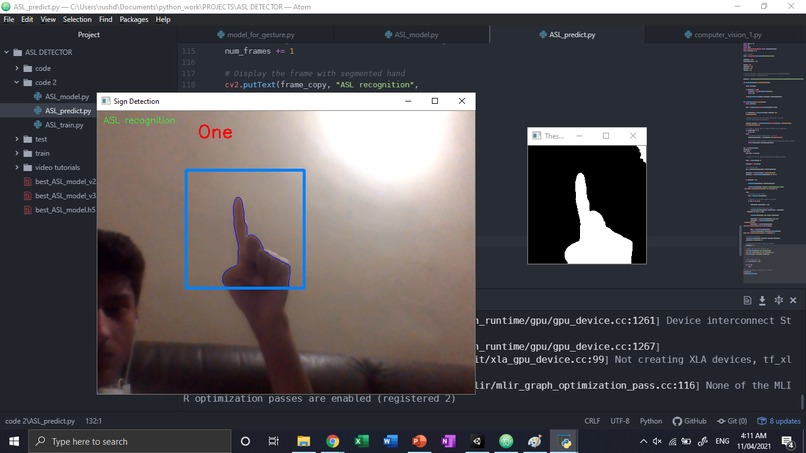Image resolution: width=806 pixels, height=453 pixels.
Task: Collapse the code 2 folder
Action: (x=17, y=82)
